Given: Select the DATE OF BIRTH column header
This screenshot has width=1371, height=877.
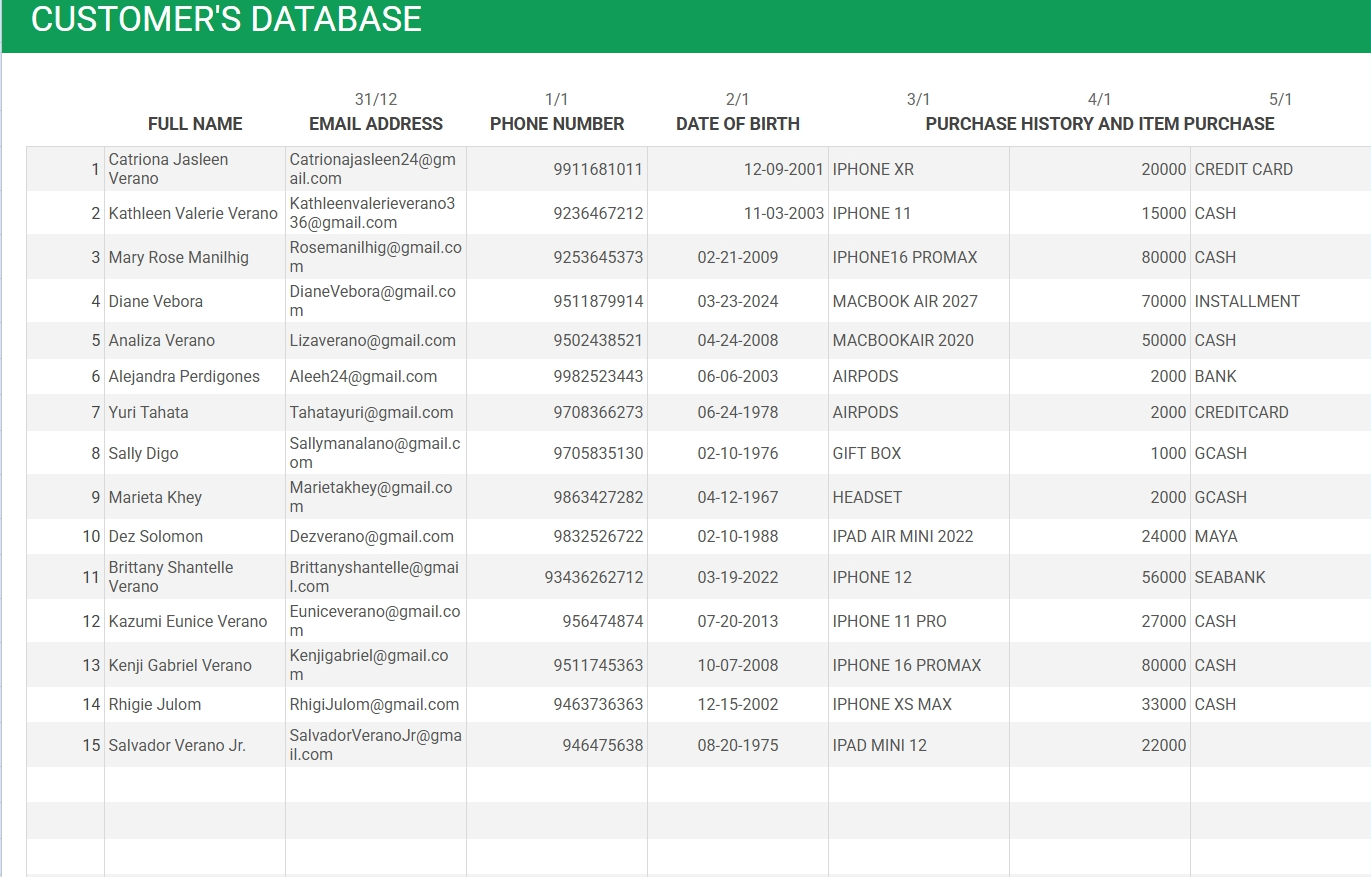Looking at the screenshot, I should pyautogui.click(x=738, y=124).
